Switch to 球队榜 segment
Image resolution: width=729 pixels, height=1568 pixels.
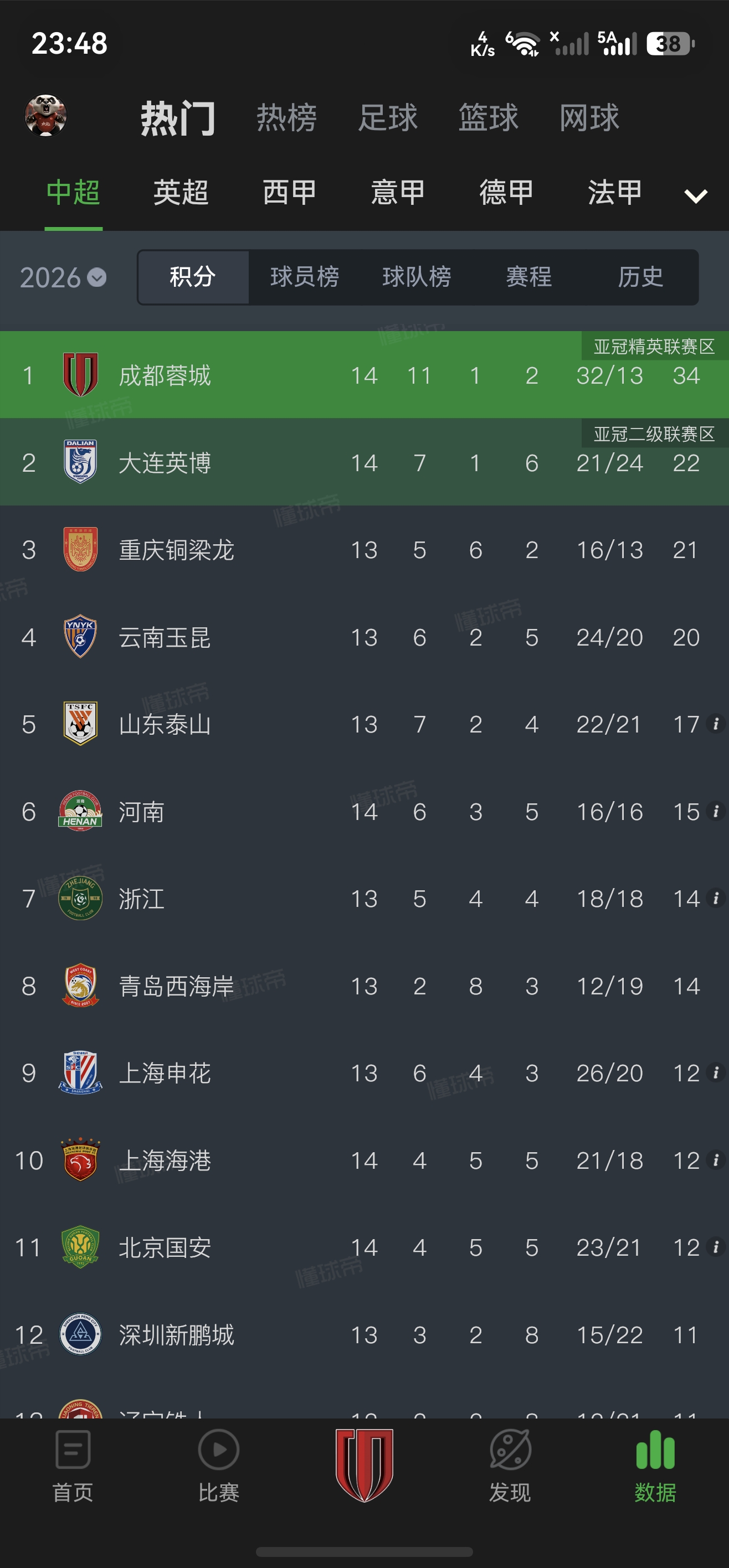[417, 277]
